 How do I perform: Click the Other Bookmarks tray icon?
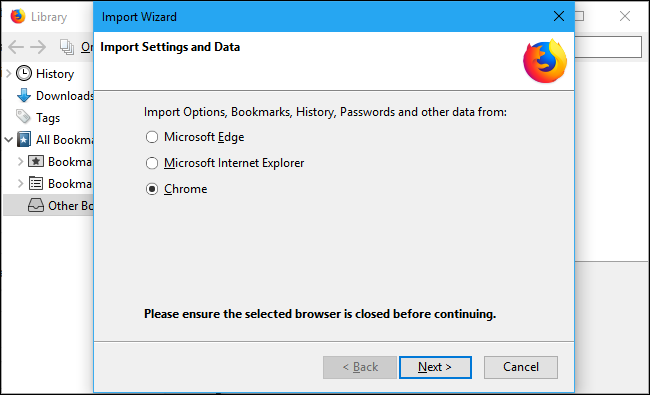[x=36, y=205]
